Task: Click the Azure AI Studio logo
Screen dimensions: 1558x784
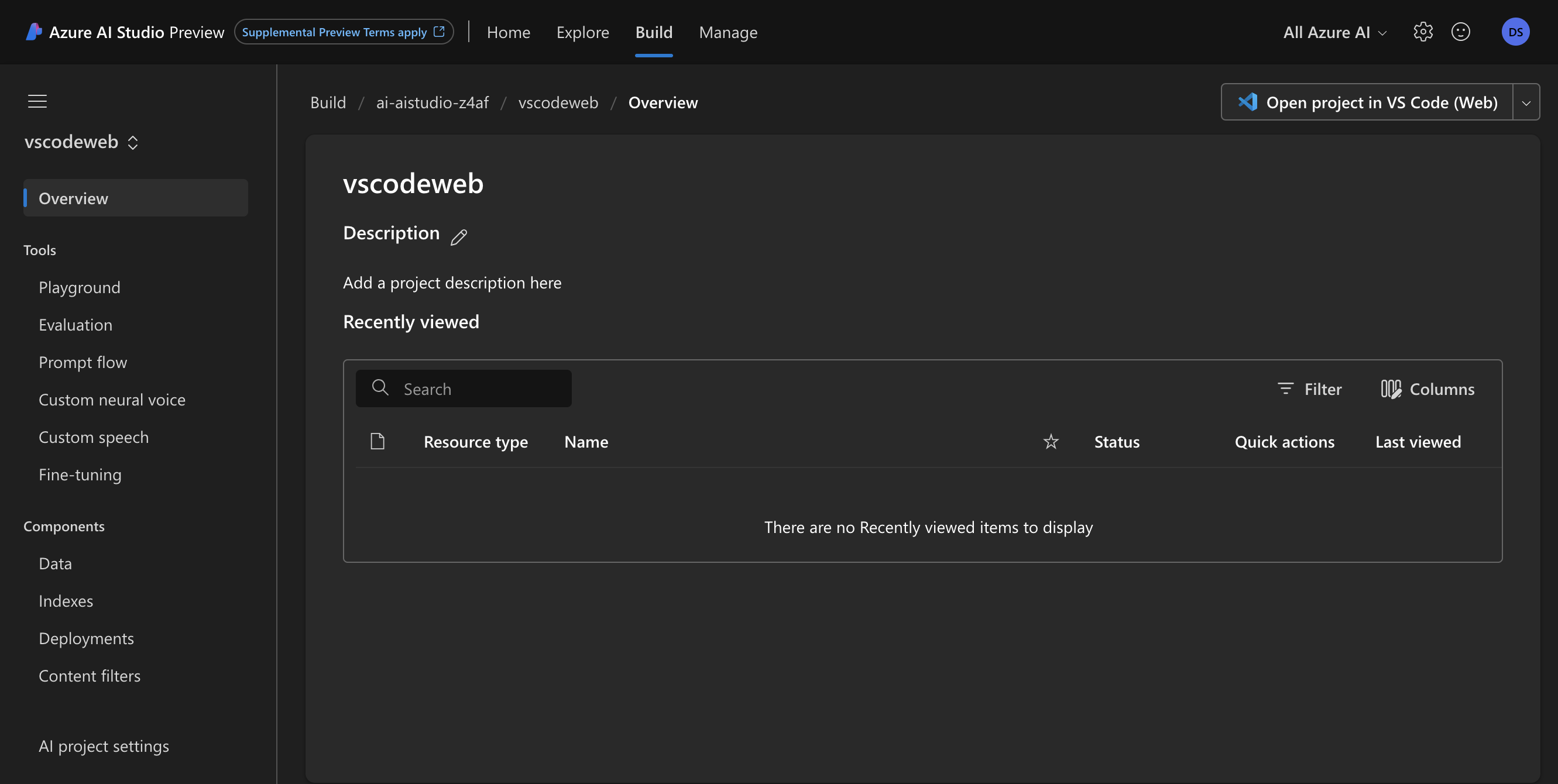Action: [x=34, y=32]
